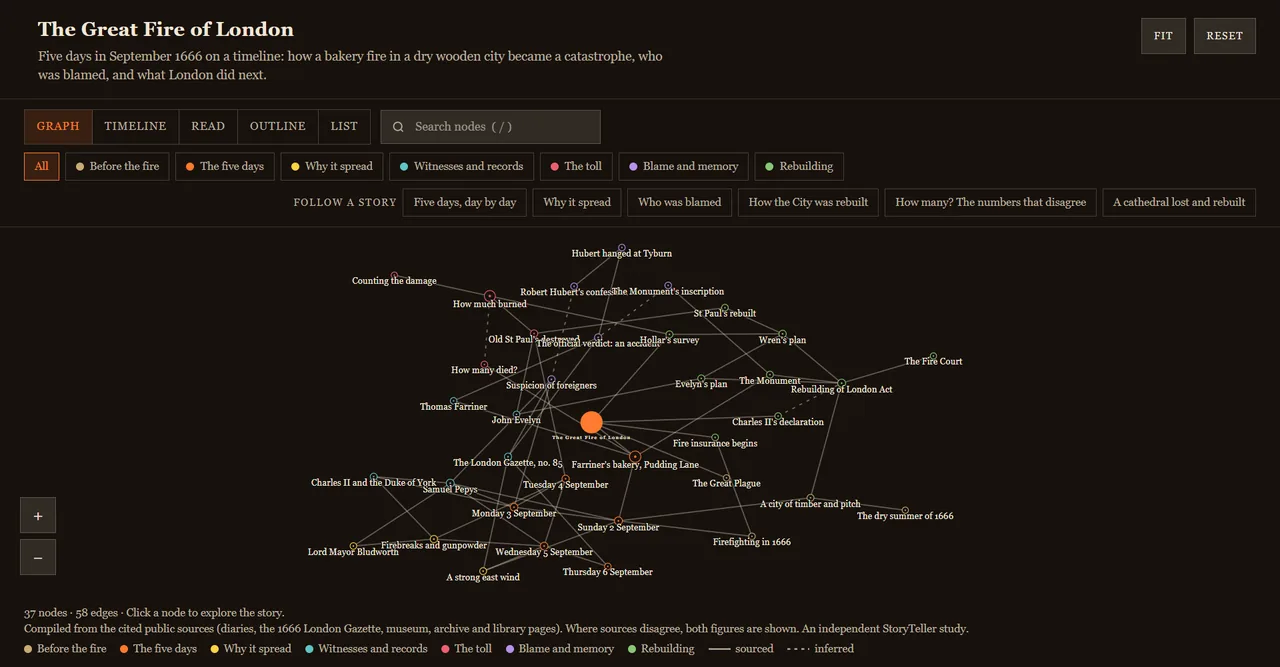1280x667 pixels.
Task: Click the search magnifier icon
Action: [x=398, y=127]
